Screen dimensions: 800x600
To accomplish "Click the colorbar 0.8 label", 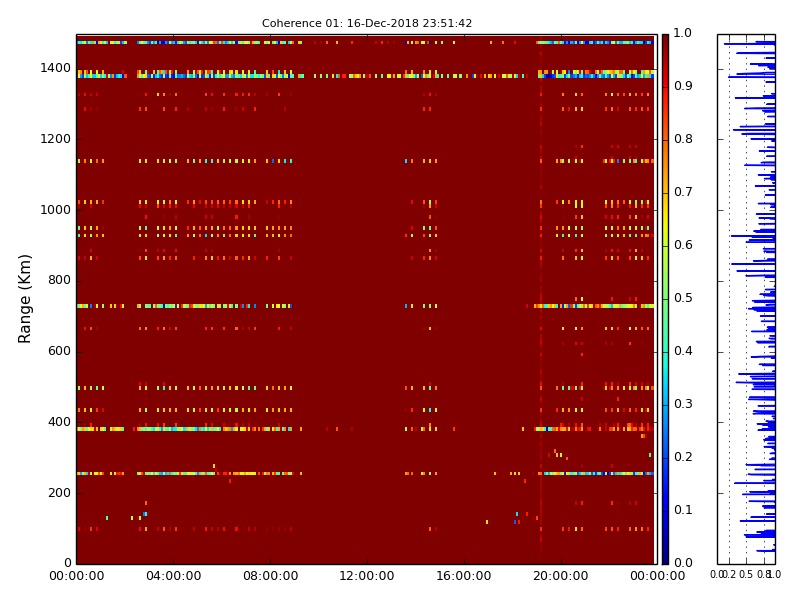I will (683, 139).
